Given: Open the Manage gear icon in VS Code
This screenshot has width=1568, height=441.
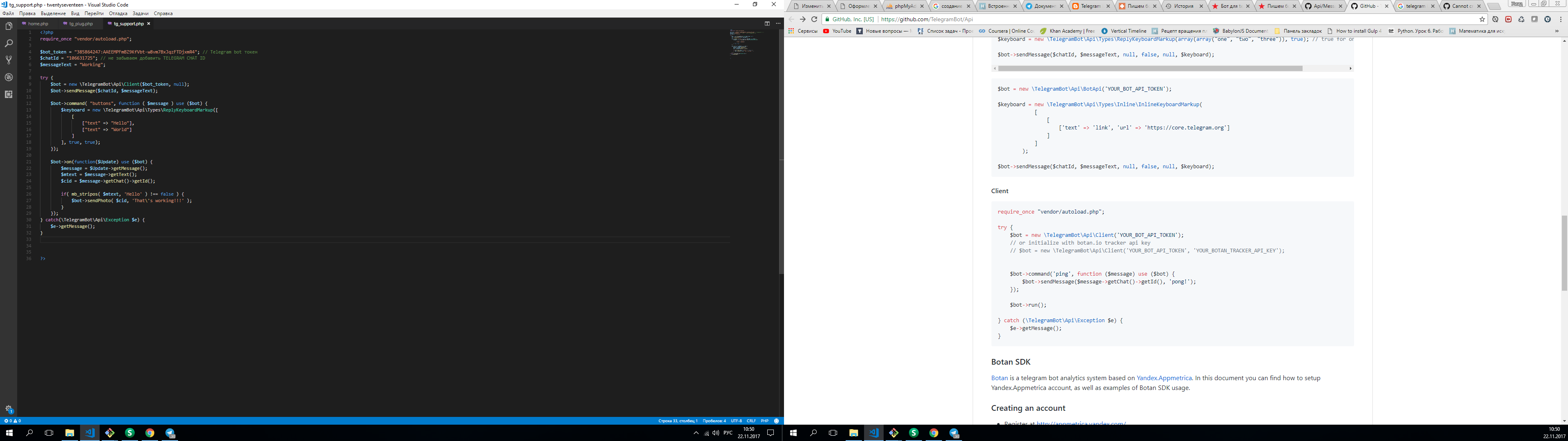Looking at the screenshot, I should [x=9, y=409].
